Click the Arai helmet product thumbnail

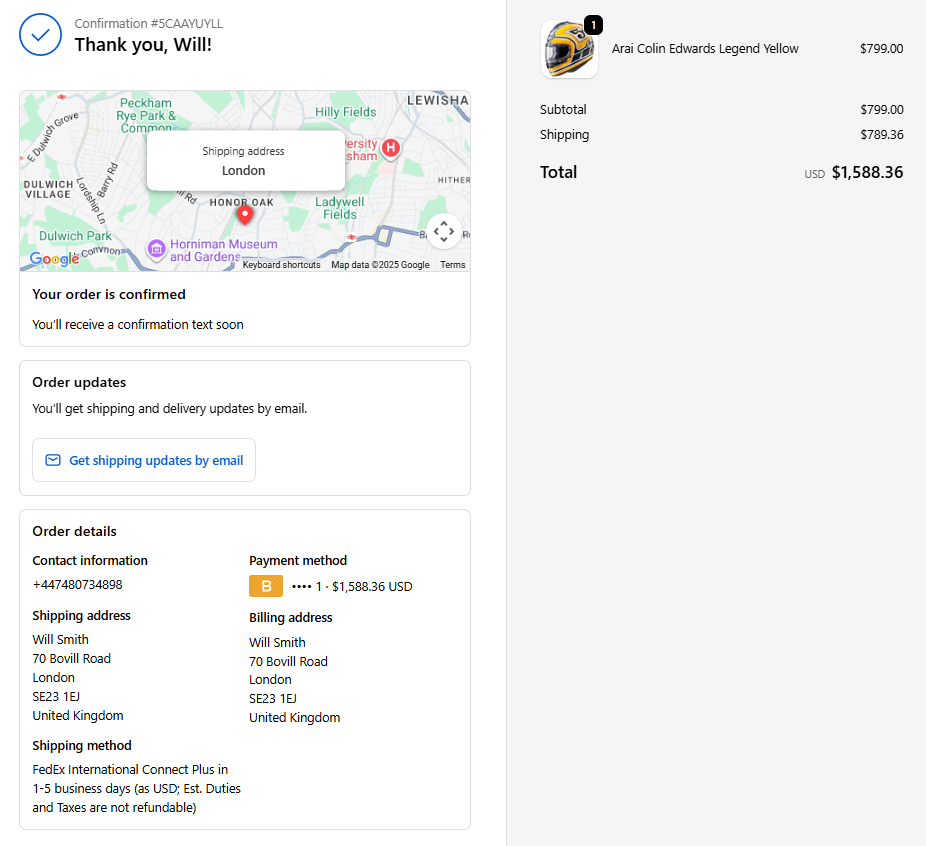(569, 50)
